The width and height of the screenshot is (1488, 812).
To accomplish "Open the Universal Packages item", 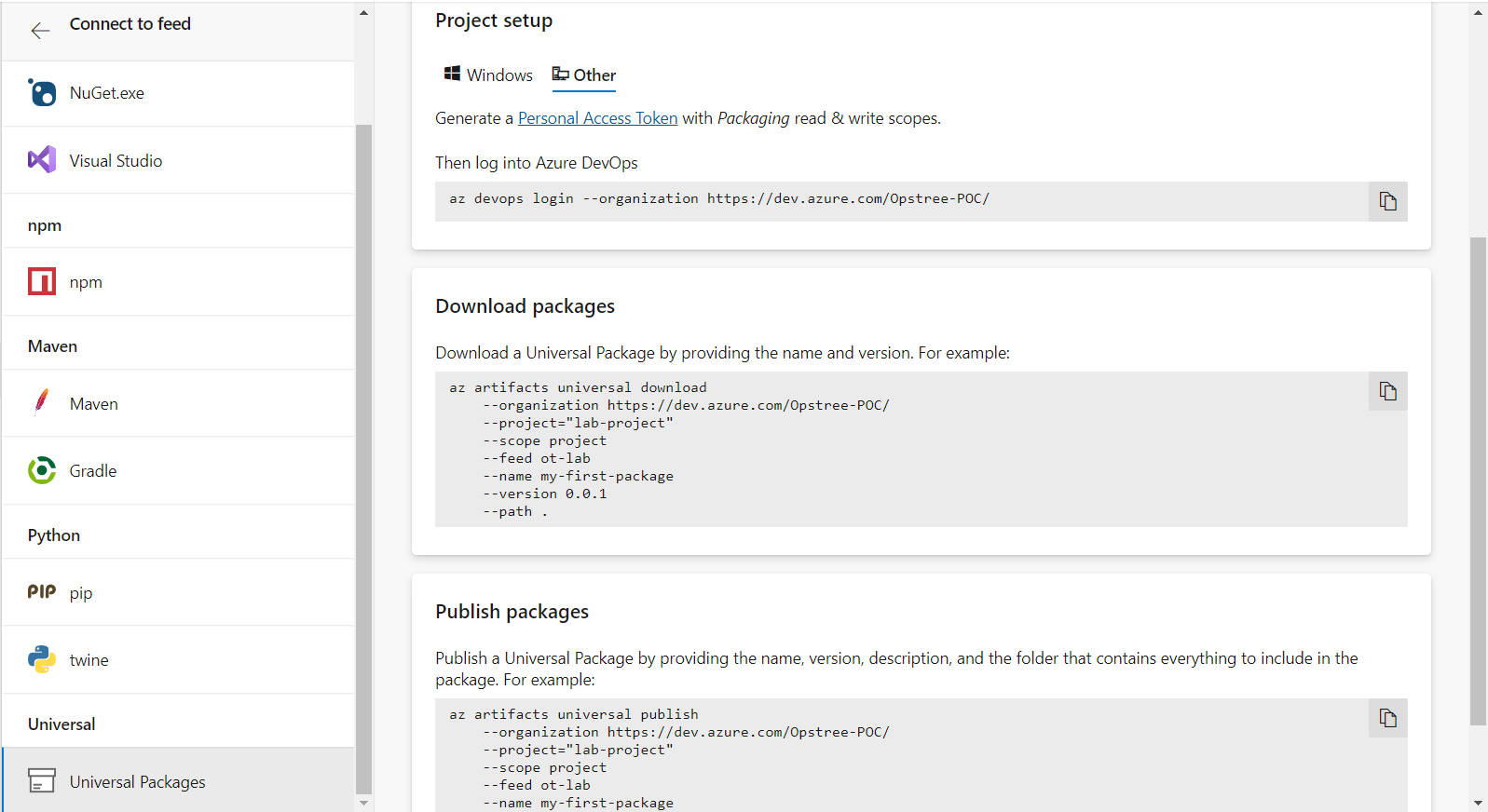I will click(x=178, y=780).
